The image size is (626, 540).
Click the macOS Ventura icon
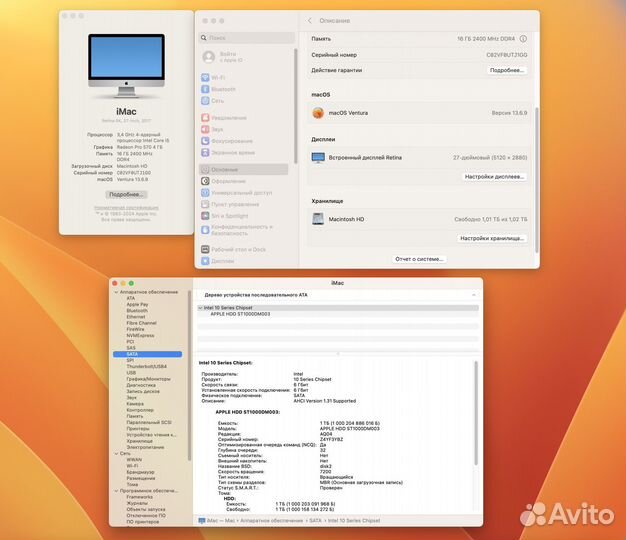tap(318, 113)
